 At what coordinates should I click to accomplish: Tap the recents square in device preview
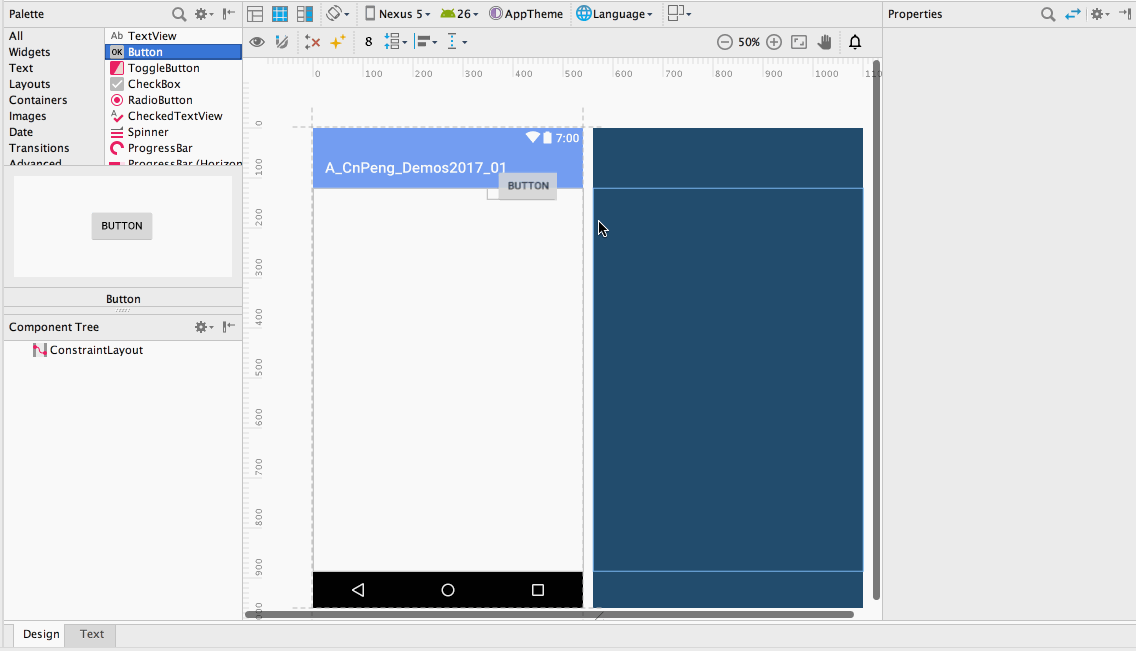point(538,590)
